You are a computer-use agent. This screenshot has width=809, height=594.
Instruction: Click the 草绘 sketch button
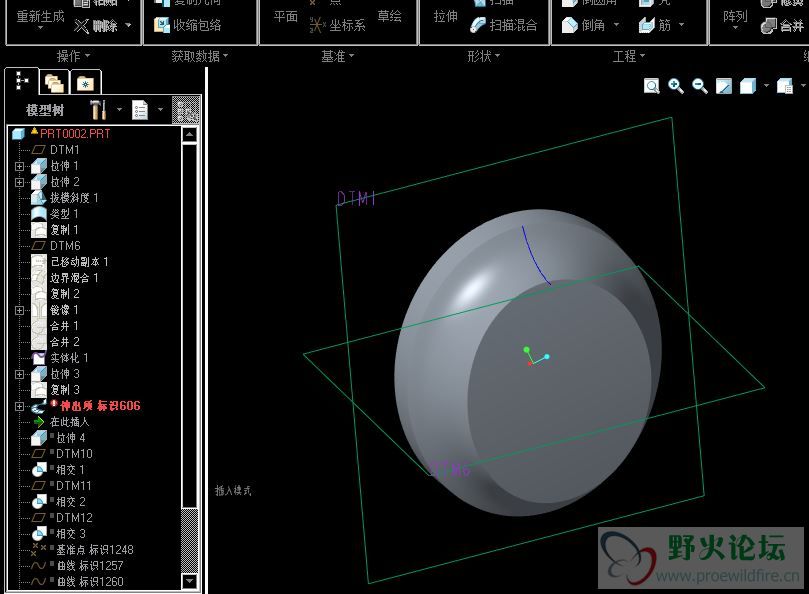[x=390, y=17]
